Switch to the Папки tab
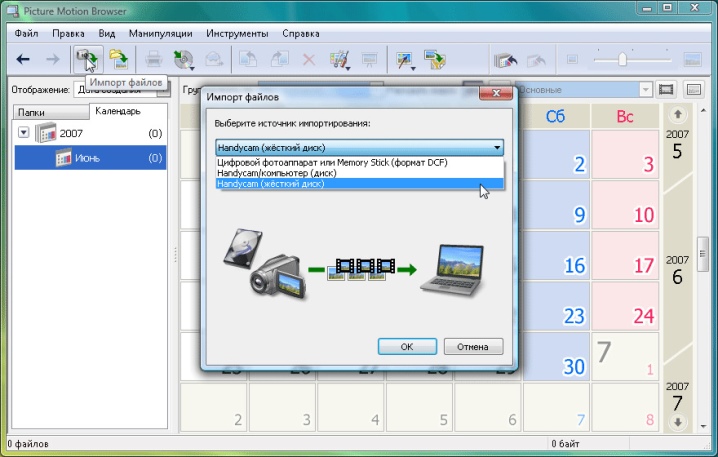 coord(50,112)
